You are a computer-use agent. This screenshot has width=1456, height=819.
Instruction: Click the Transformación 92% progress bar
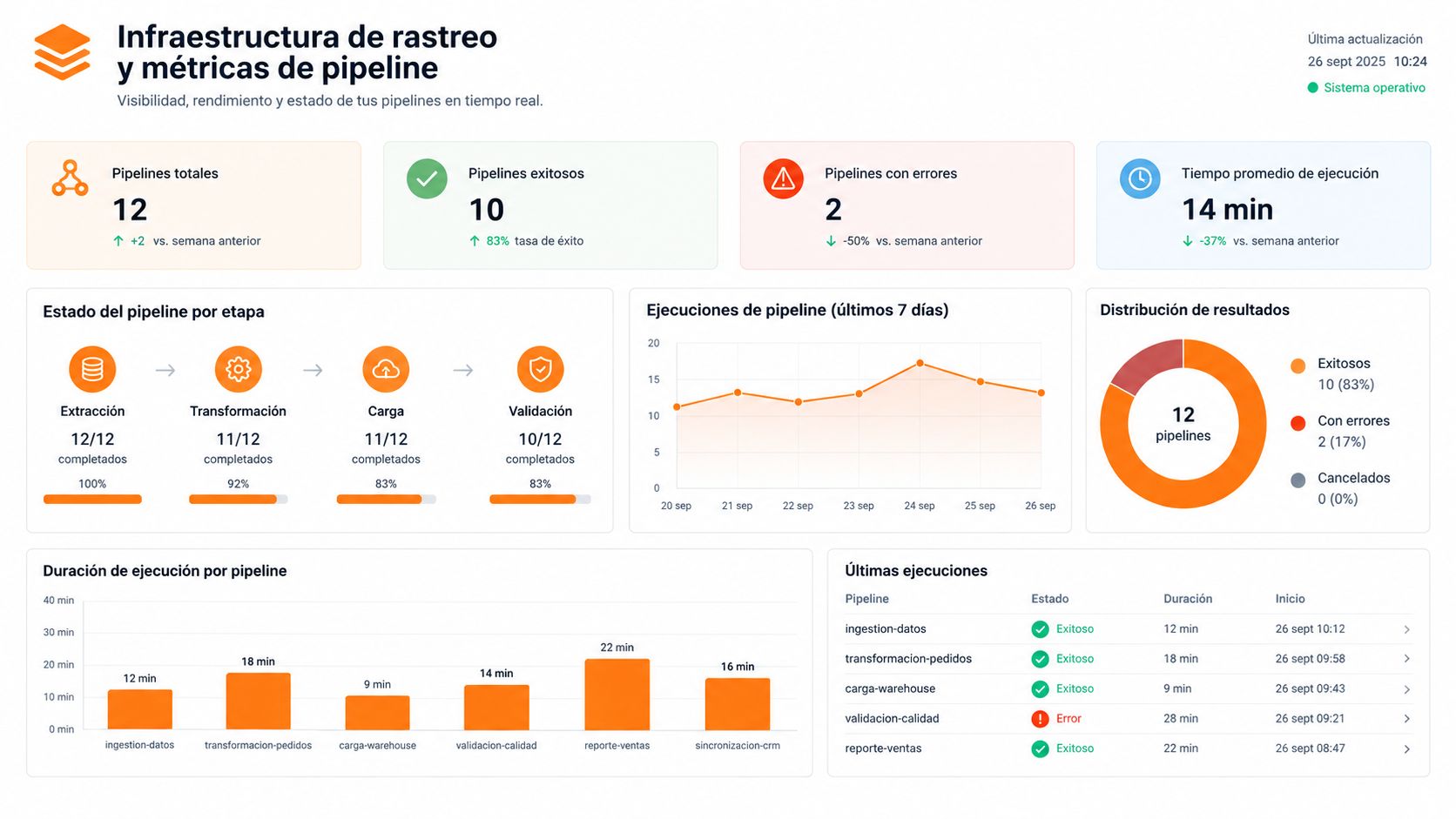click(x=238, y=500)
